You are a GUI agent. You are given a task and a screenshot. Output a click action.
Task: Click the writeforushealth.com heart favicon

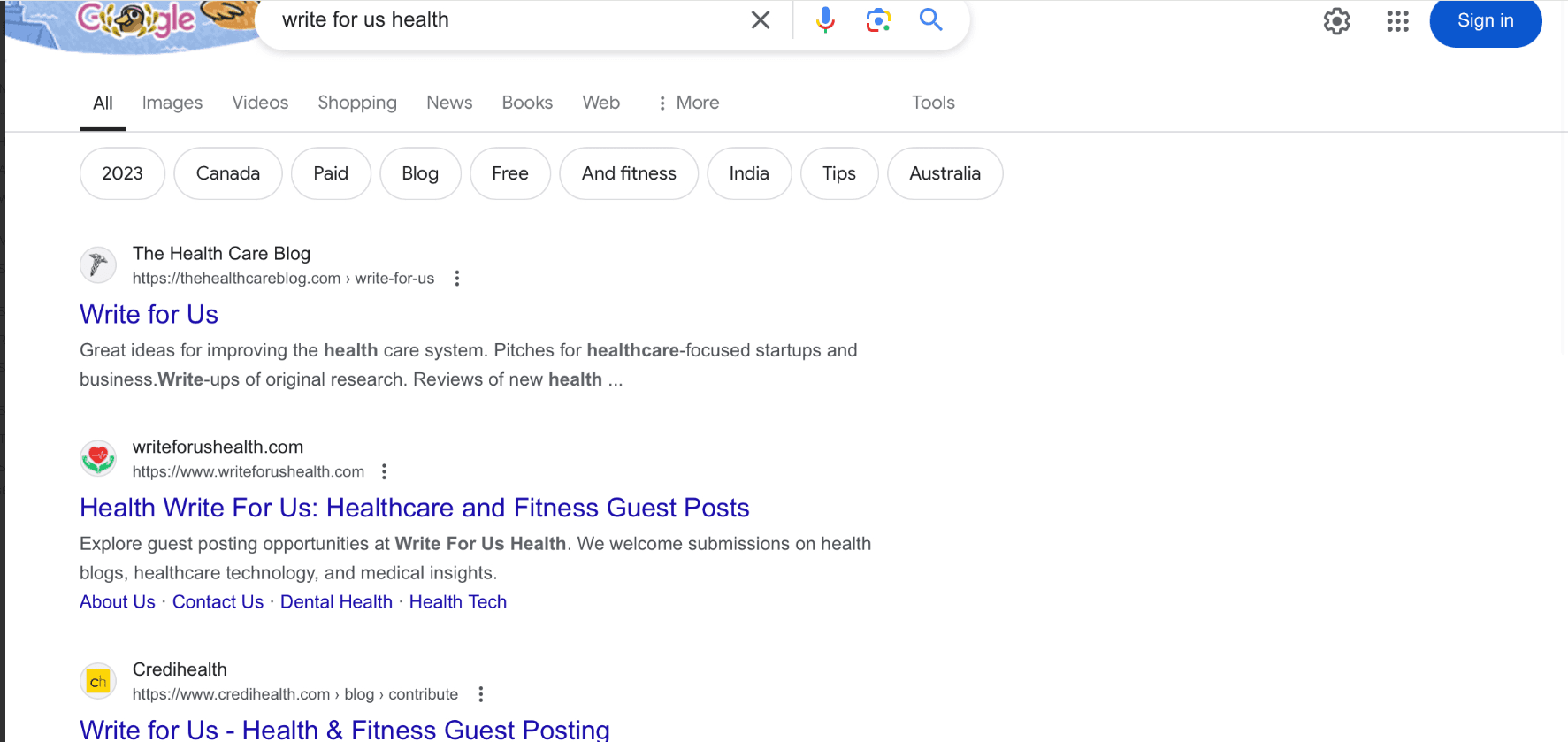[x=98, y=458]
